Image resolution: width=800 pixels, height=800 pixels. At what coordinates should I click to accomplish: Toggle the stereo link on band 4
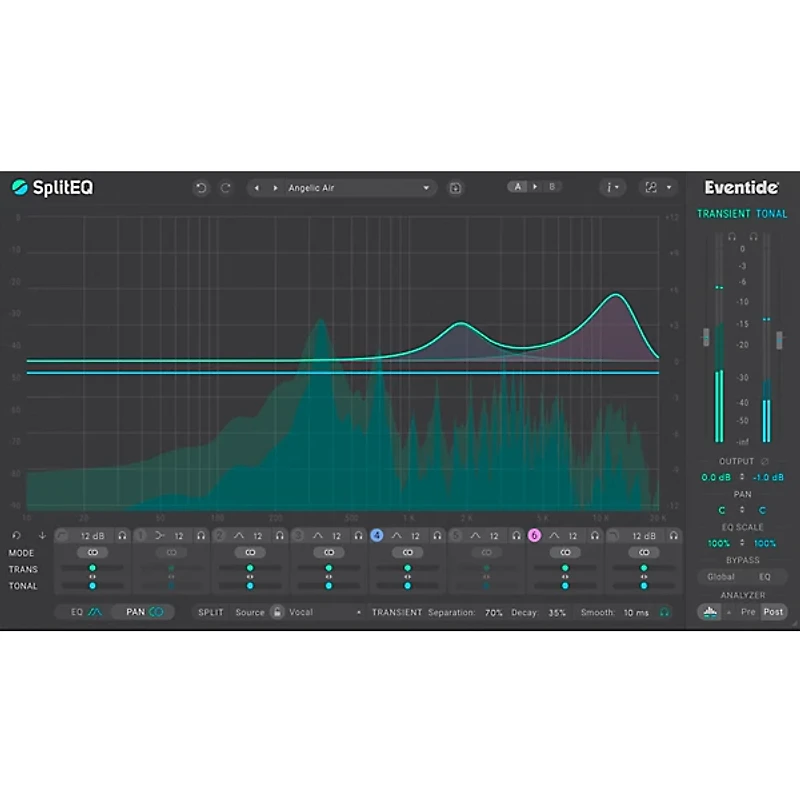[x=407, y=552]
